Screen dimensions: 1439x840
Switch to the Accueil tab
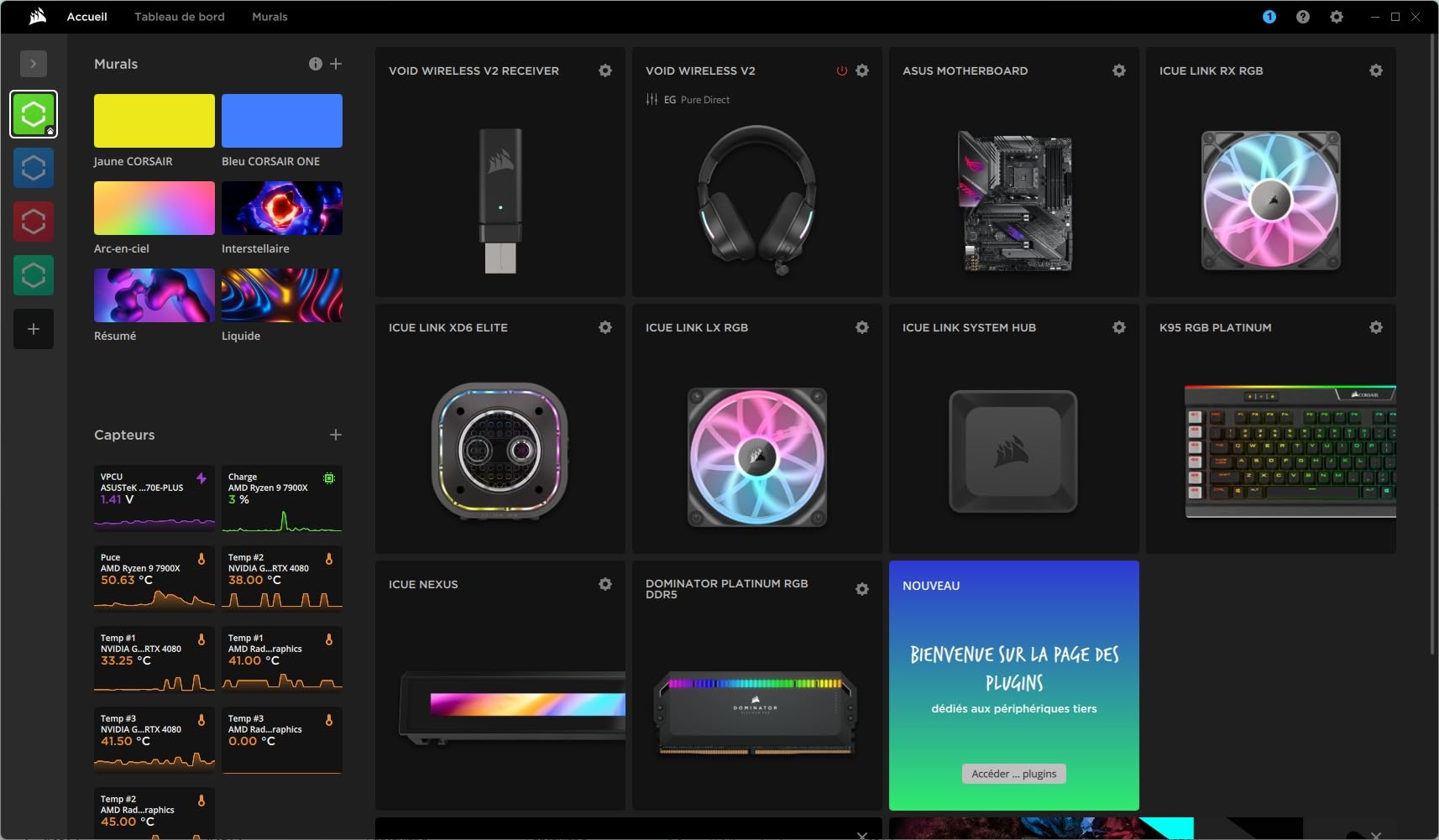(x=87, y=17)
